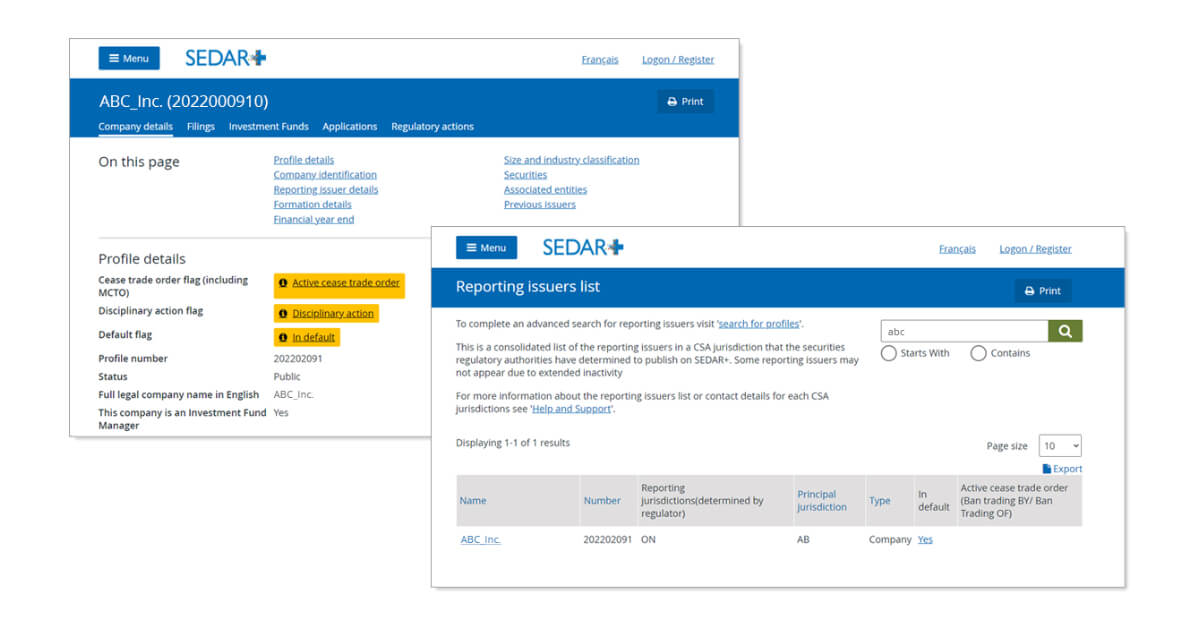This screenshot has width=1200, height=630.
Task: Print the ABC_Inc. company page
Action: (x=686, y=101)
